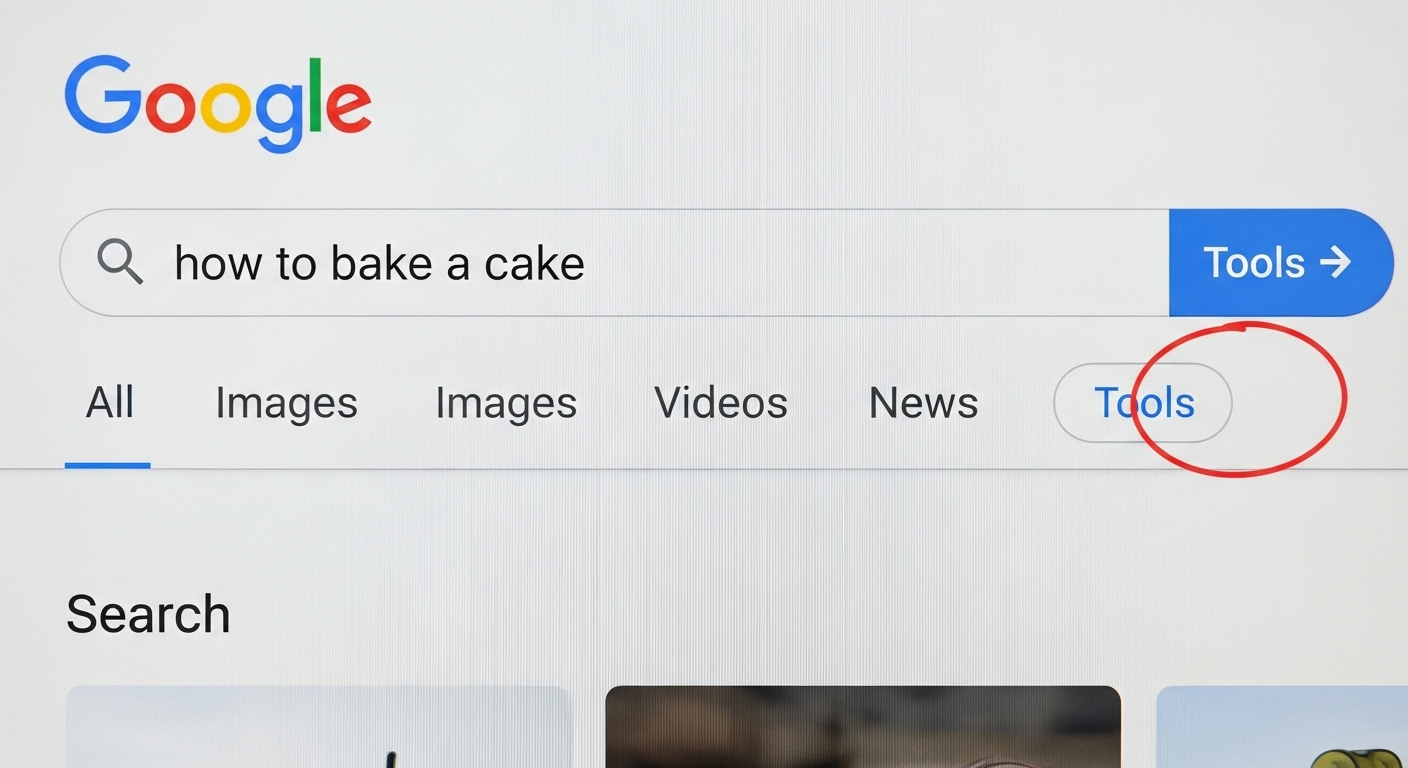Viewport: 1408px width, 768px height.
Task: Switch to the Videos tab
Action: click(720, 402)
